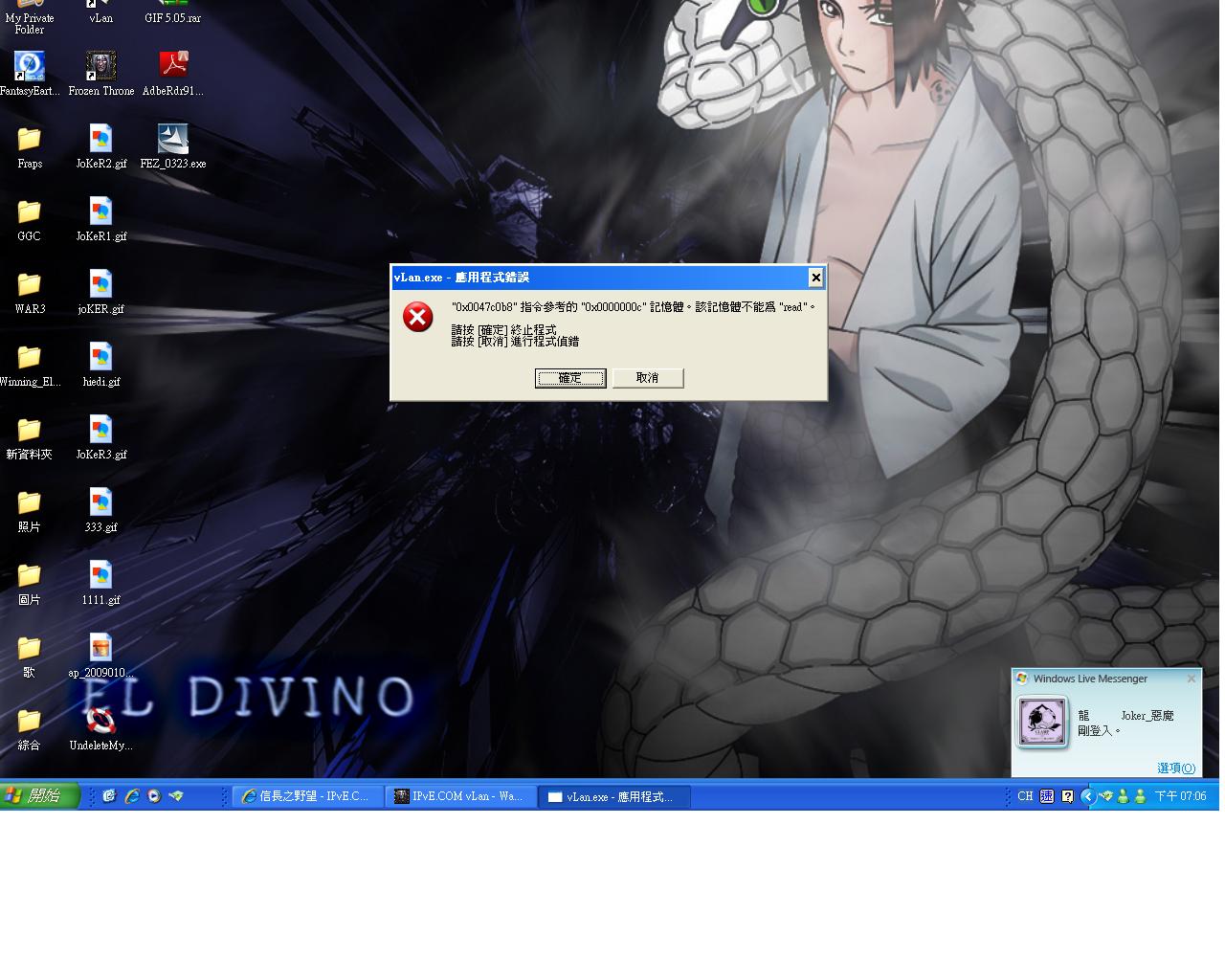
Task: Click the green-winged system tray icon
Action: 1106,796
